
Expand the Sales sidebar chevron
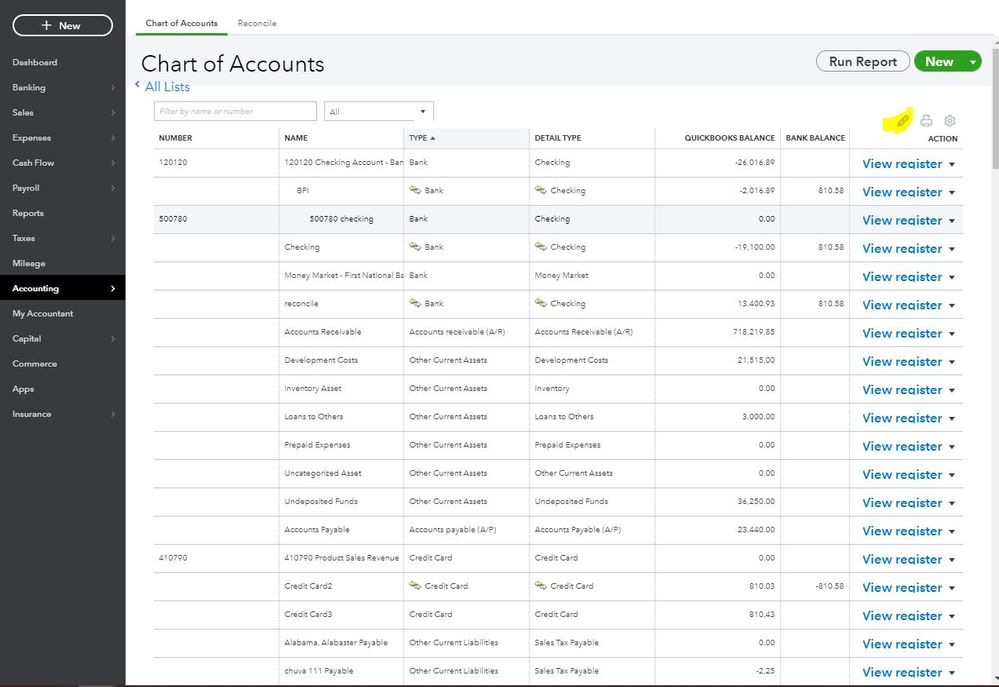coord(113,113)
